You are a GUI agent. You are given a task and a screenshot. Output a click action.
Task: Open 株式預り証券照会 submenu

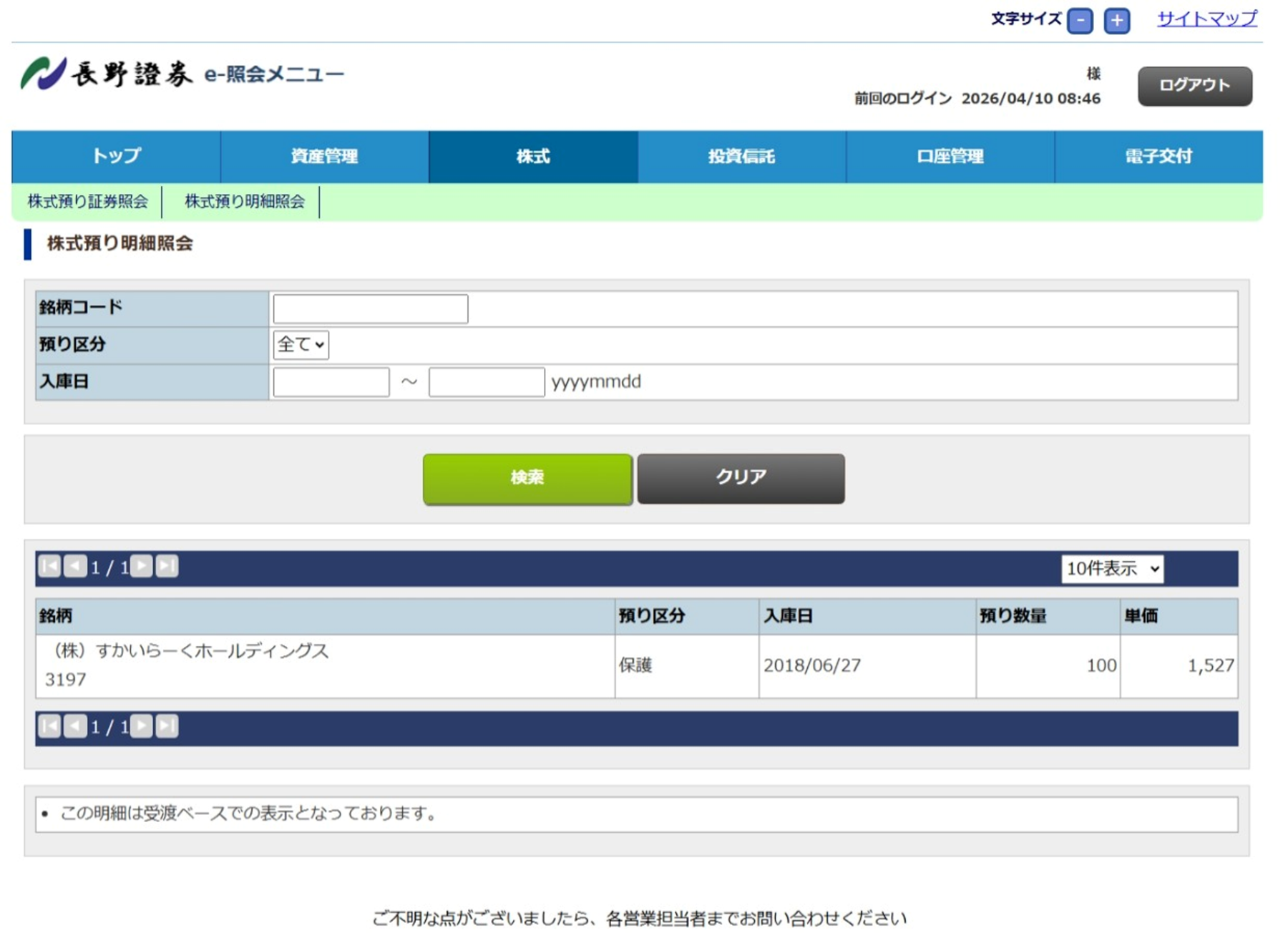click(x=87, y=202)
